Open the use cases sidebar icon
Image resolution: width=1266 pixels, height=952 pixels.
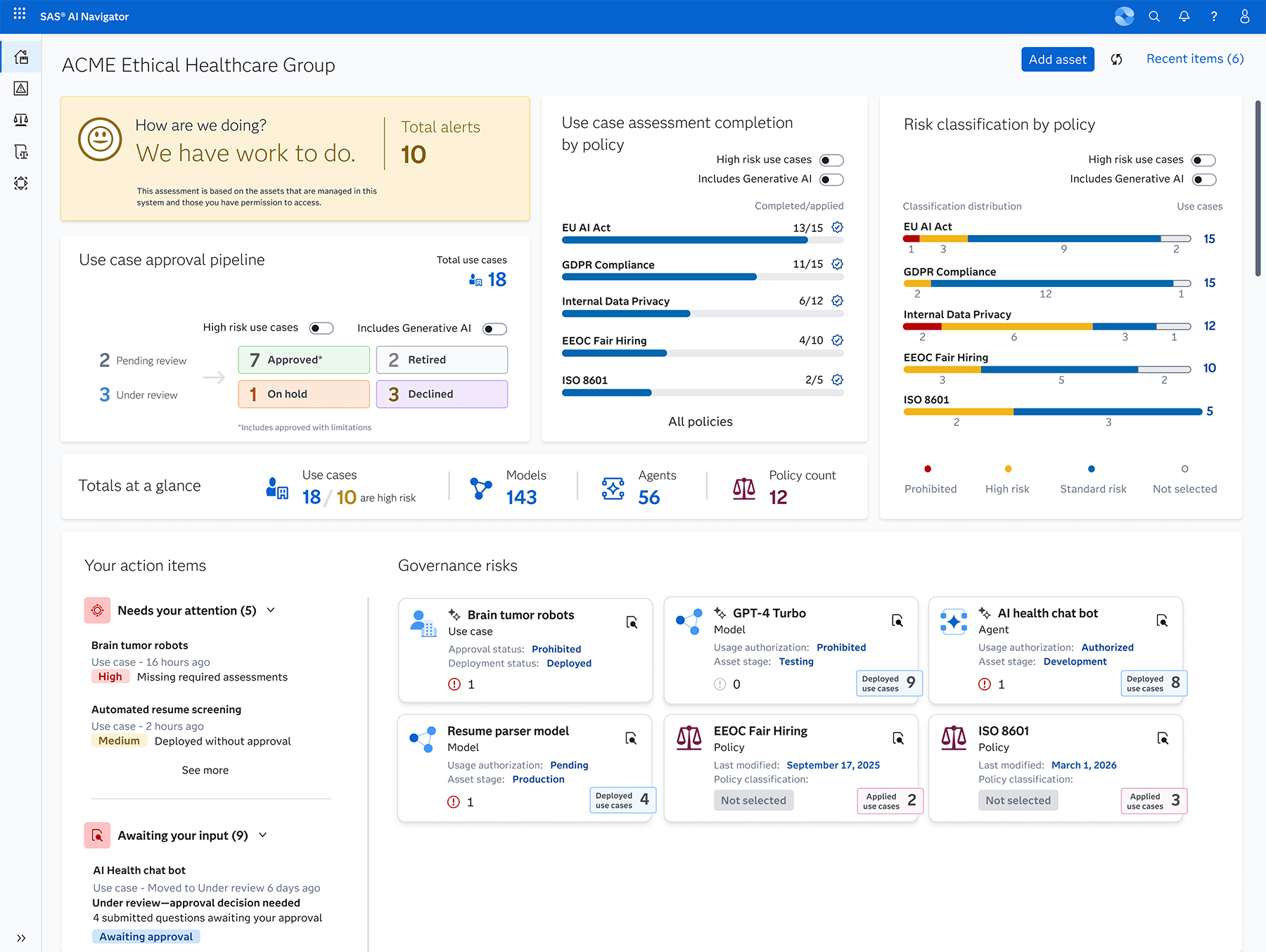click(21, 152)
